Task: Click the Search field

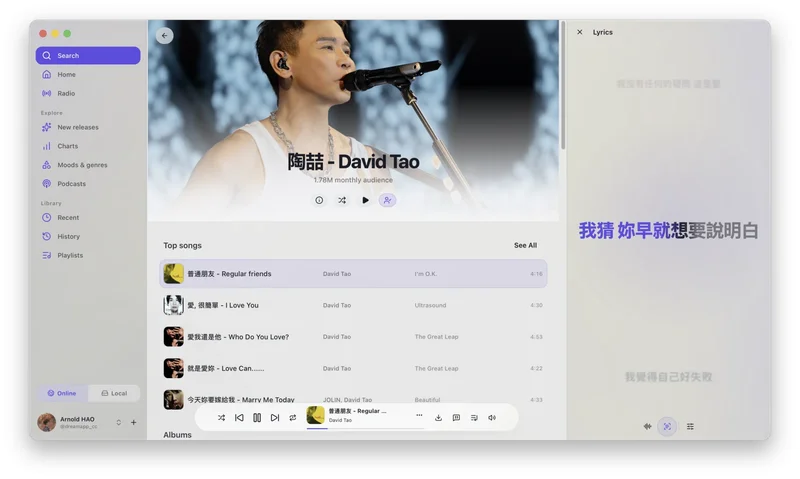Action: [x=88, y=56]
